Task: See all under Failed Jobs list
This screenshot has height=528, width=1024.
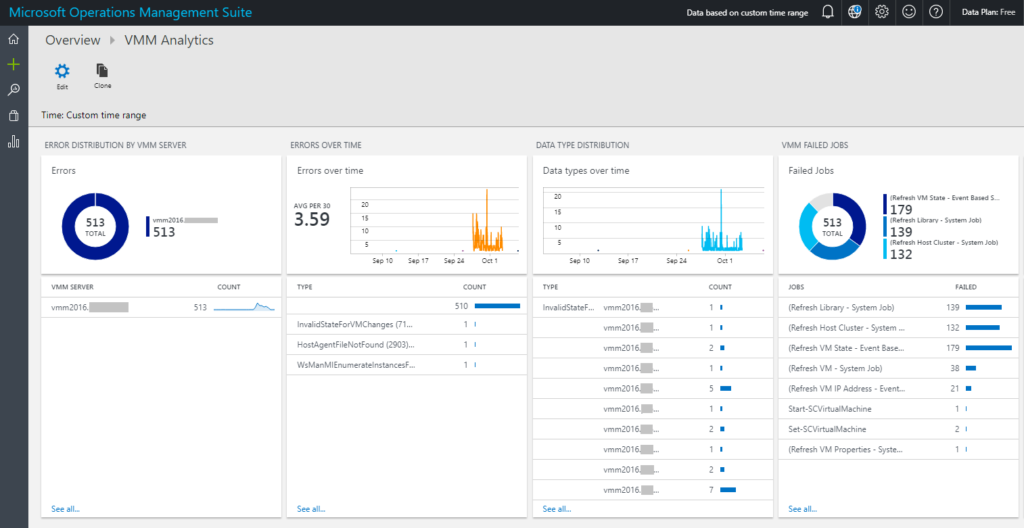Action: click(803, 509)
